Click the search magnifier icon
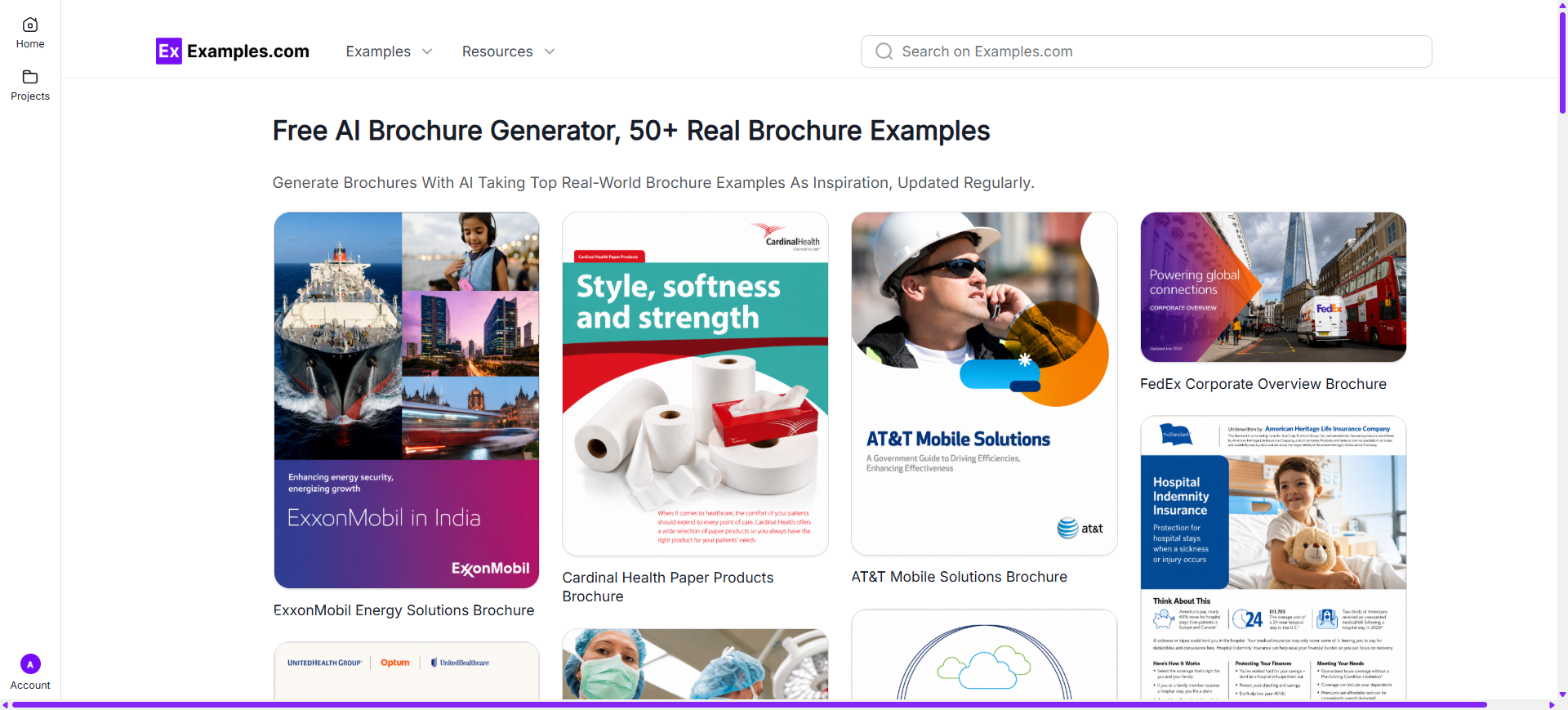 click(x=884, y=51)
